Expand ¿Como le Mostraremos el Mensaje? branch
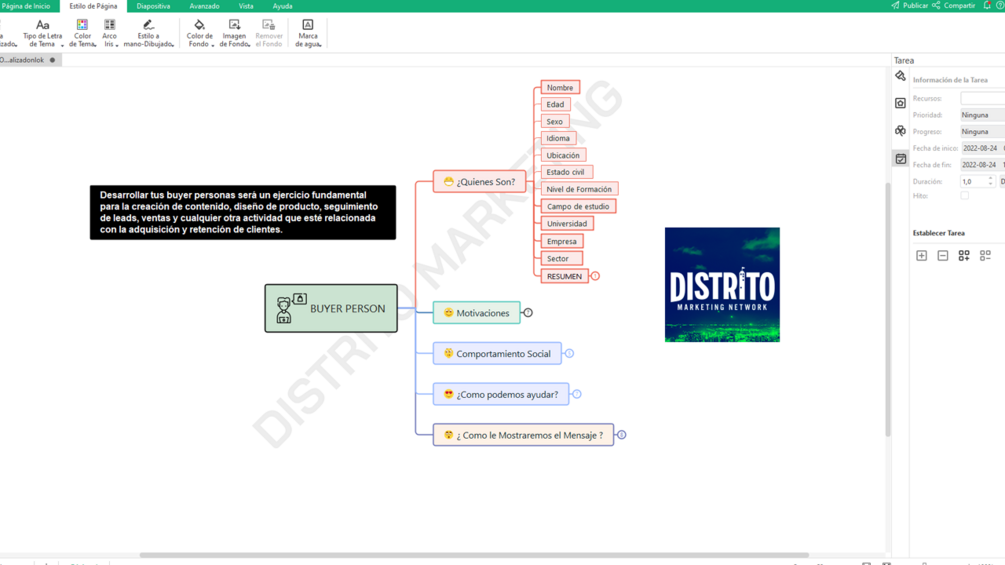 (x=622, y=435)
